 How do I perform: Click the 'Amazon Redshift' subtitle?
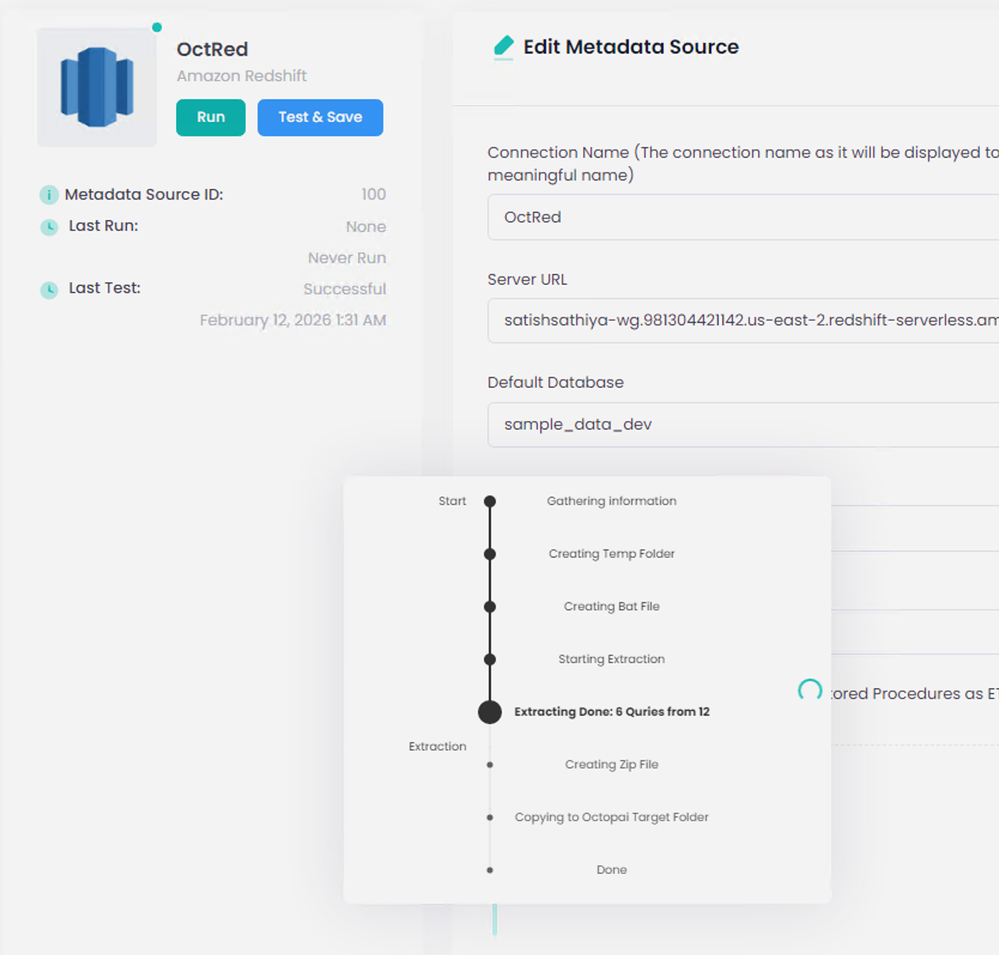coord(241,76)
